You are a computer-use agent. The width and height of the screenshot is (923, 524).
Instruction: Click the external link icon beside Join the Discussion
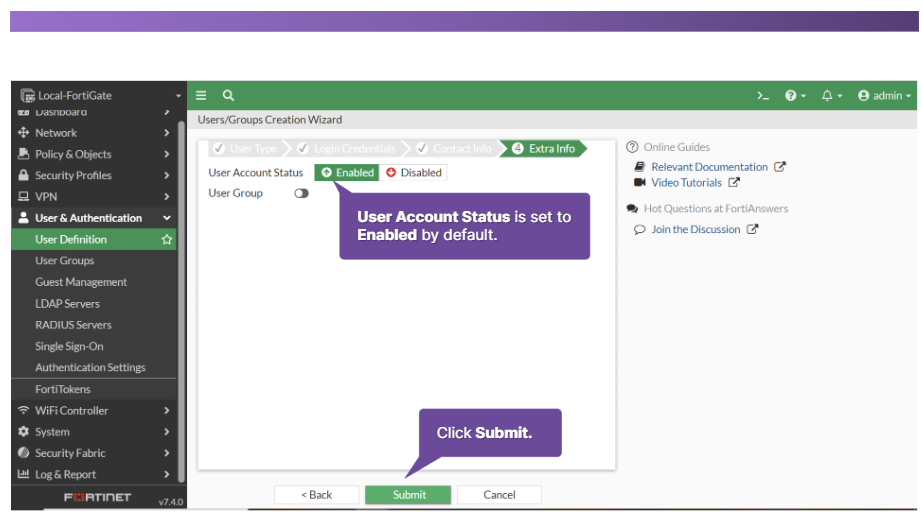tap(752, 229)
